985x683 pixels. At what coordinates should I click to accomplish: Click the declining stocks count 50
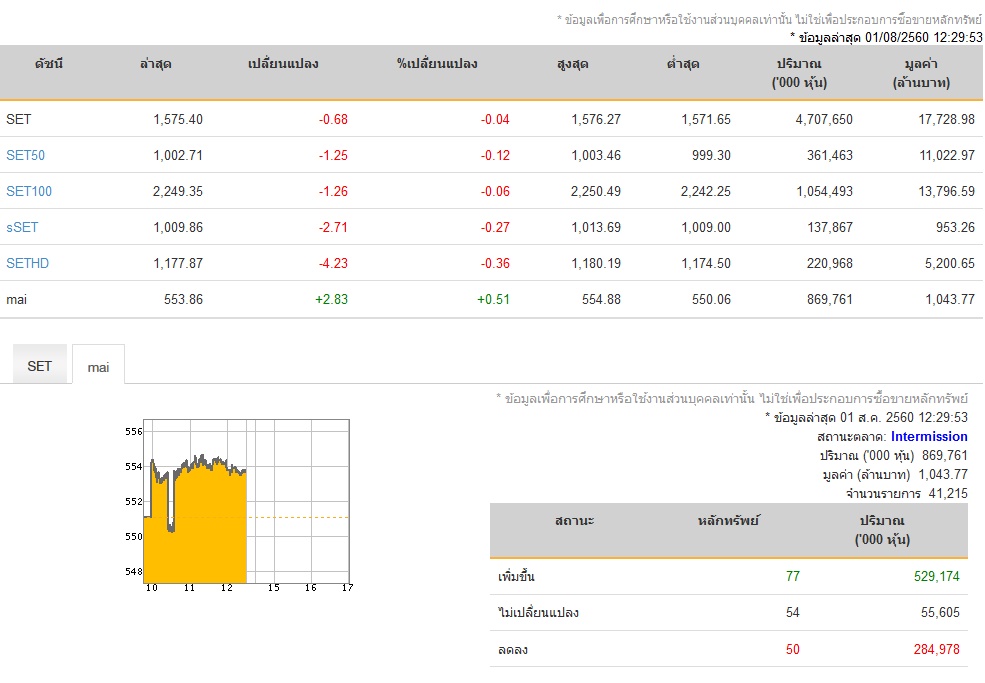coord(793,650)
